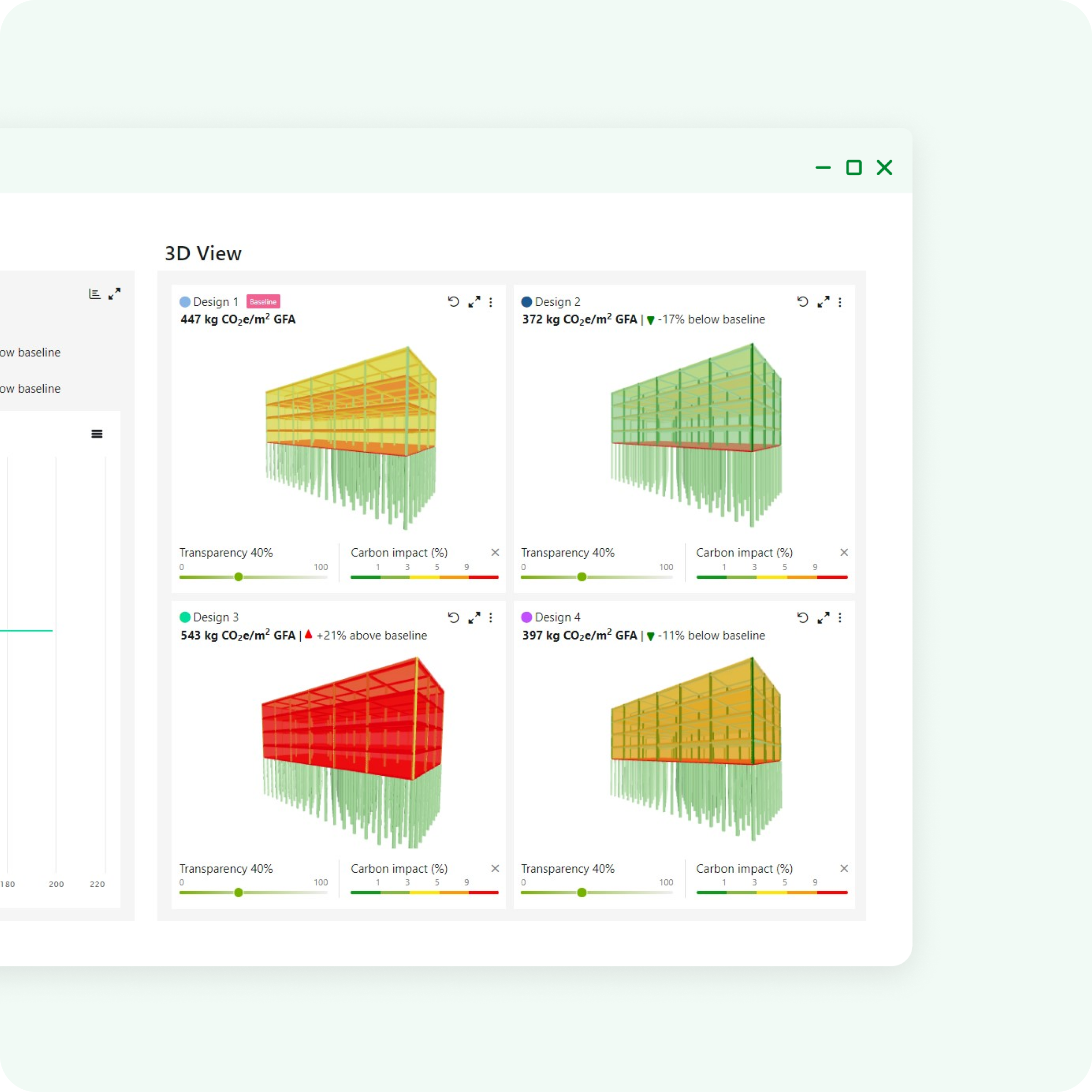Click '+21% above baseline' text
This screenshot has height=1092, width=1092.
tap(372, 635)
